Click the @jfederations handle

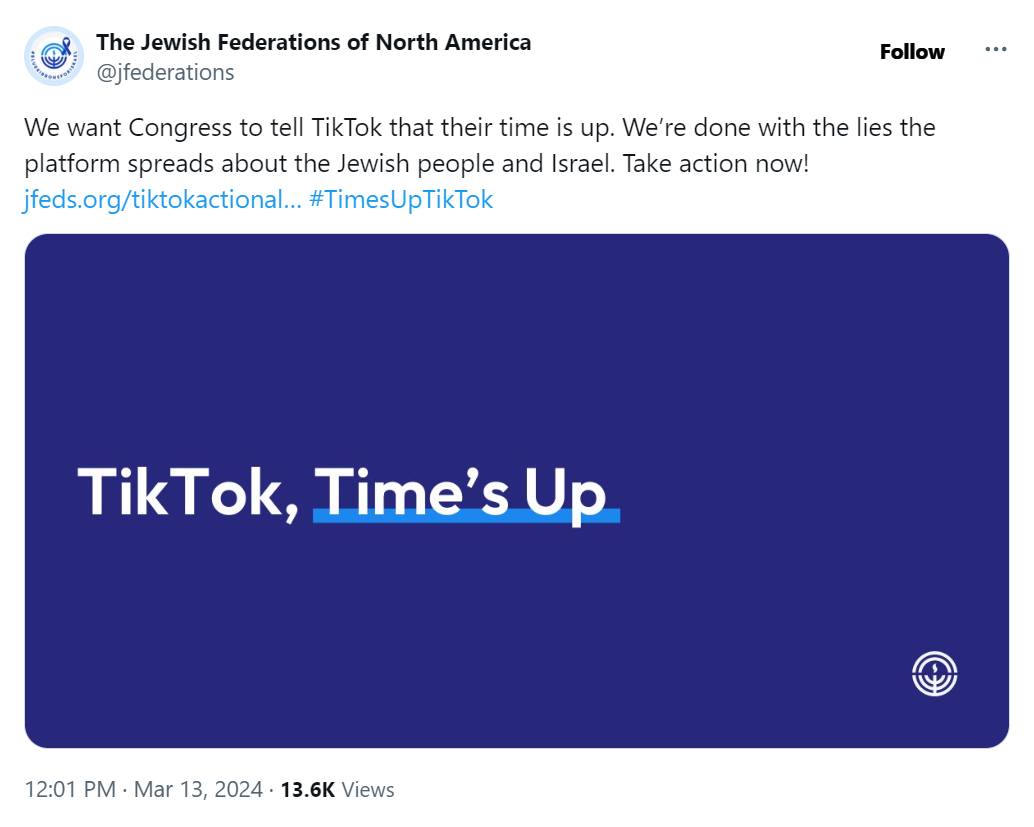coord(165,72)
